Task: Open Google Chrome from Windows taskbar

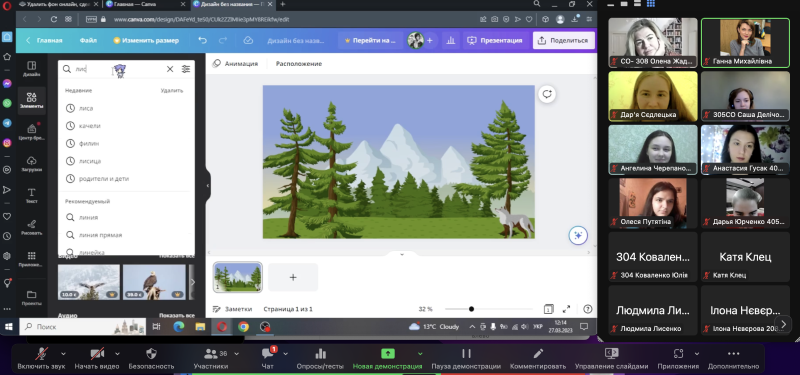Action: click(x=243, y=327)
